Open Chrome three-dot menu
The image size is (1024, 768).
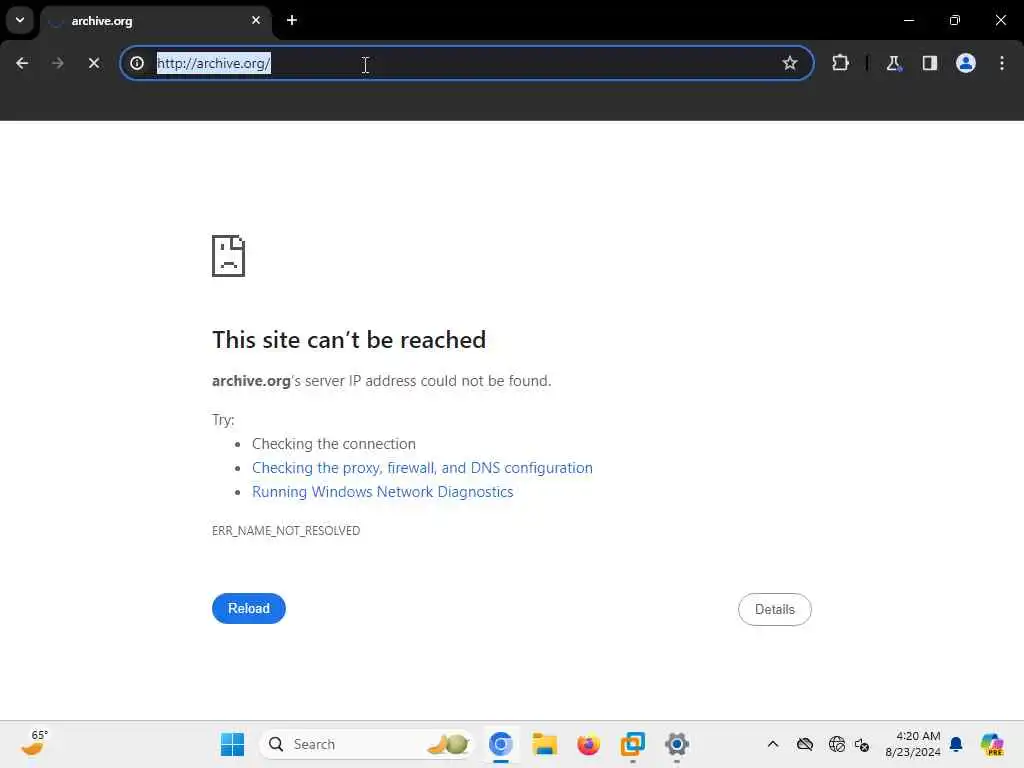1002,63
